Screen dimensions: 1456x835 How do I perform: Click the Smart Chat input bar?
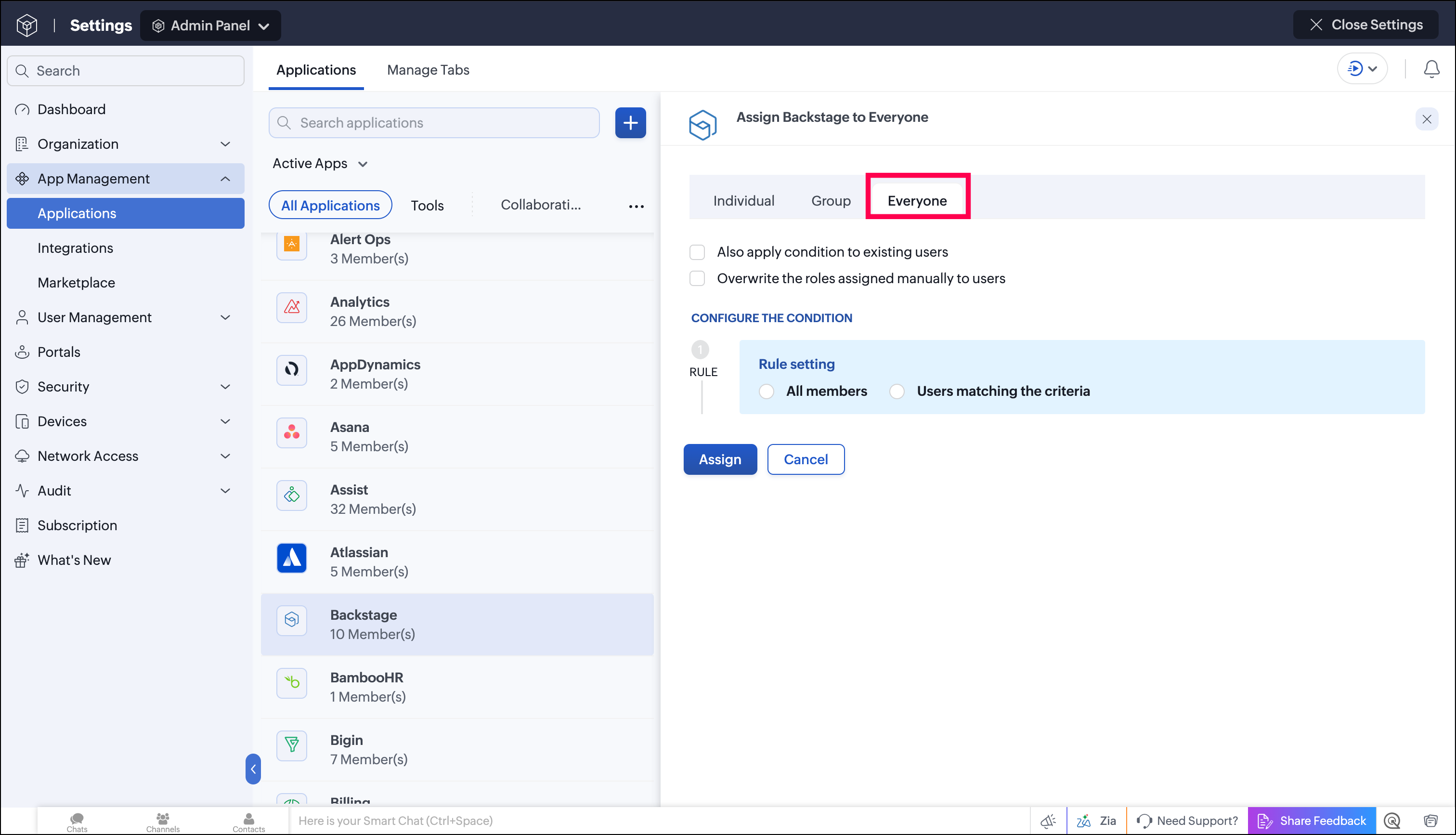coord(658,821)
